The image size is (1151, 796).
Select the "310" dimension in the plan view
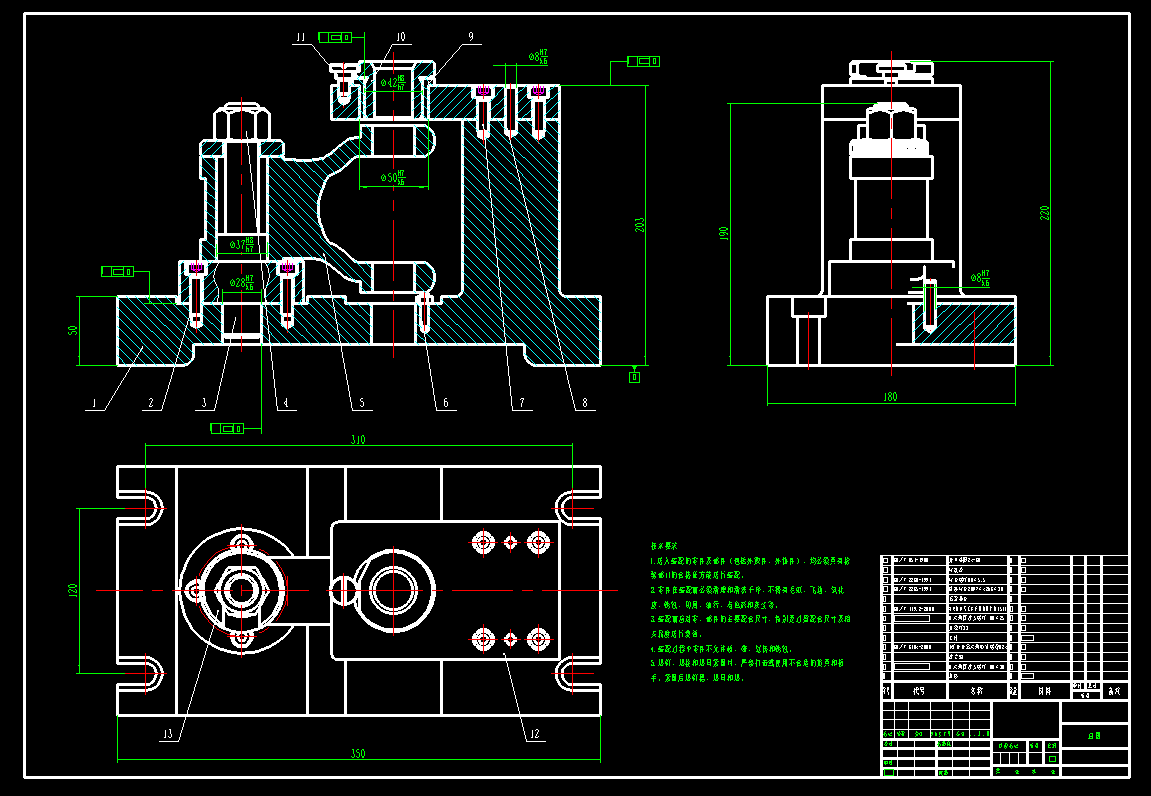point(357,439)
